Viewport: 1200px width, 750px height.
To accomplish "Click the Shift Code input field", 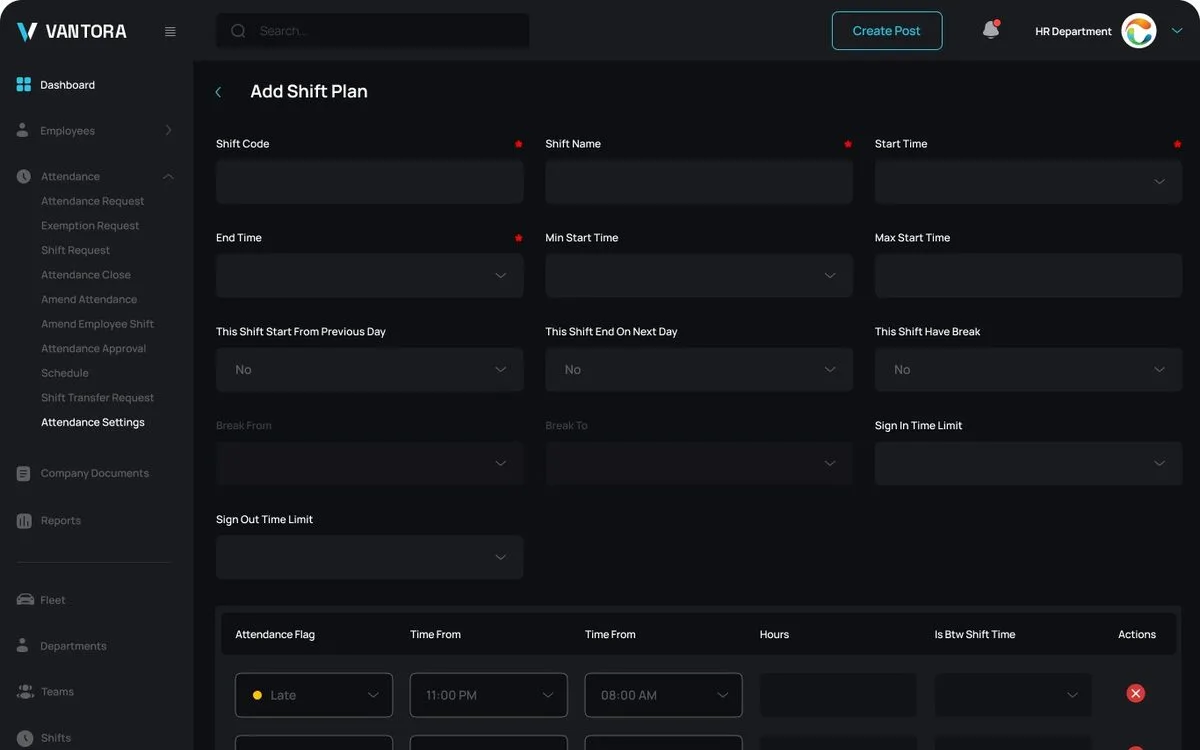I will 370,182.
